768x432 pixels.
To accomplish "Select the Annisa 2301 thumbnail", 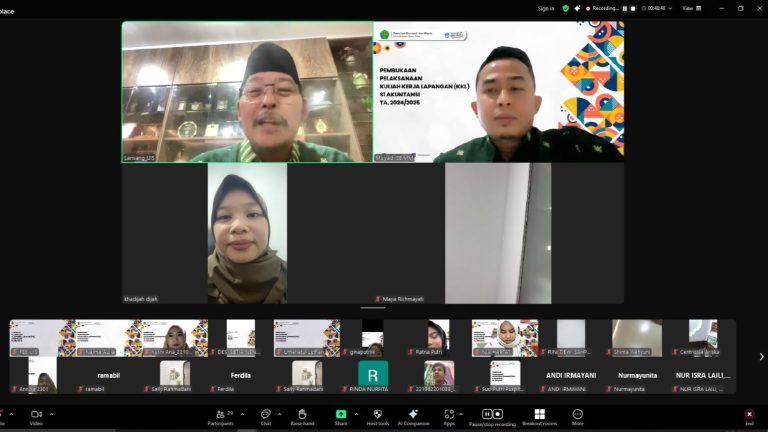I will 43,376.
